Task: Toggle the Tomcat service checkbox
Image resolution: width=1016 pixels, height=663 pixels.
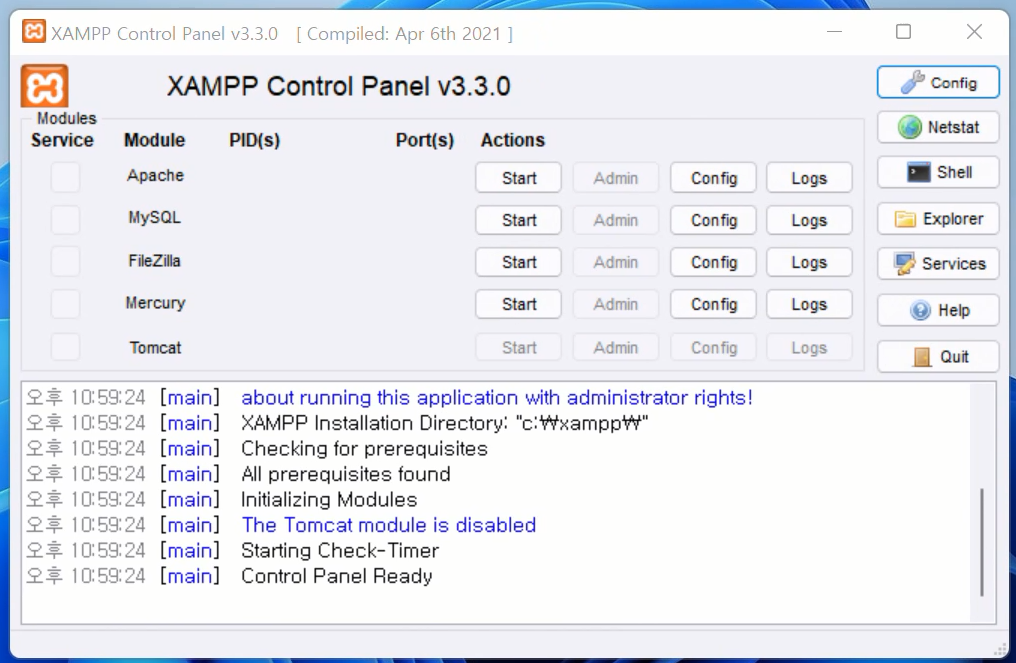Action: [65, 347]
